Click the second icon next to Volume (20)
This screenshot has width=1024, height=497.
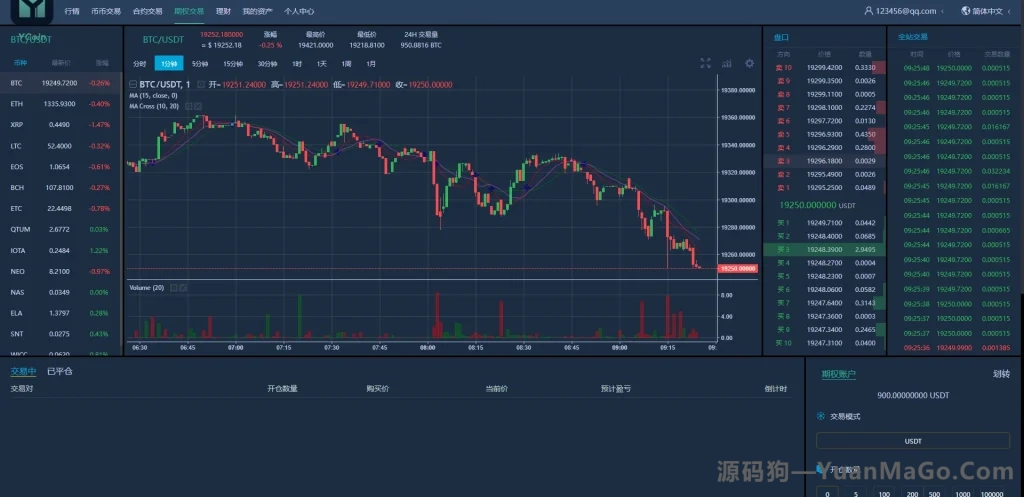coord(184,287)
